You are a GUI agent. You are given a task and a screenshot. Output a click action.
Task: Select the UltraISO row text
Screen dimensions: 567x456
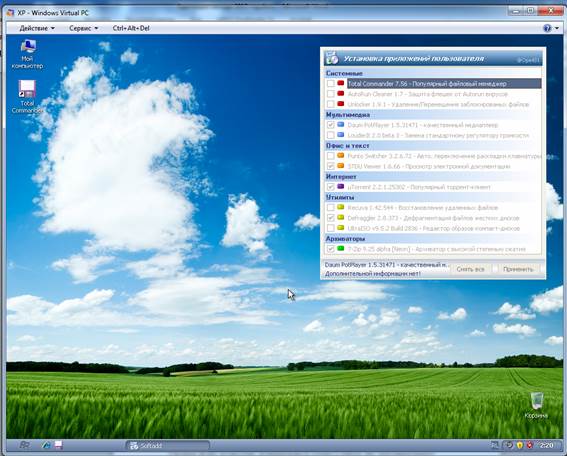click(x=434, y=229)
